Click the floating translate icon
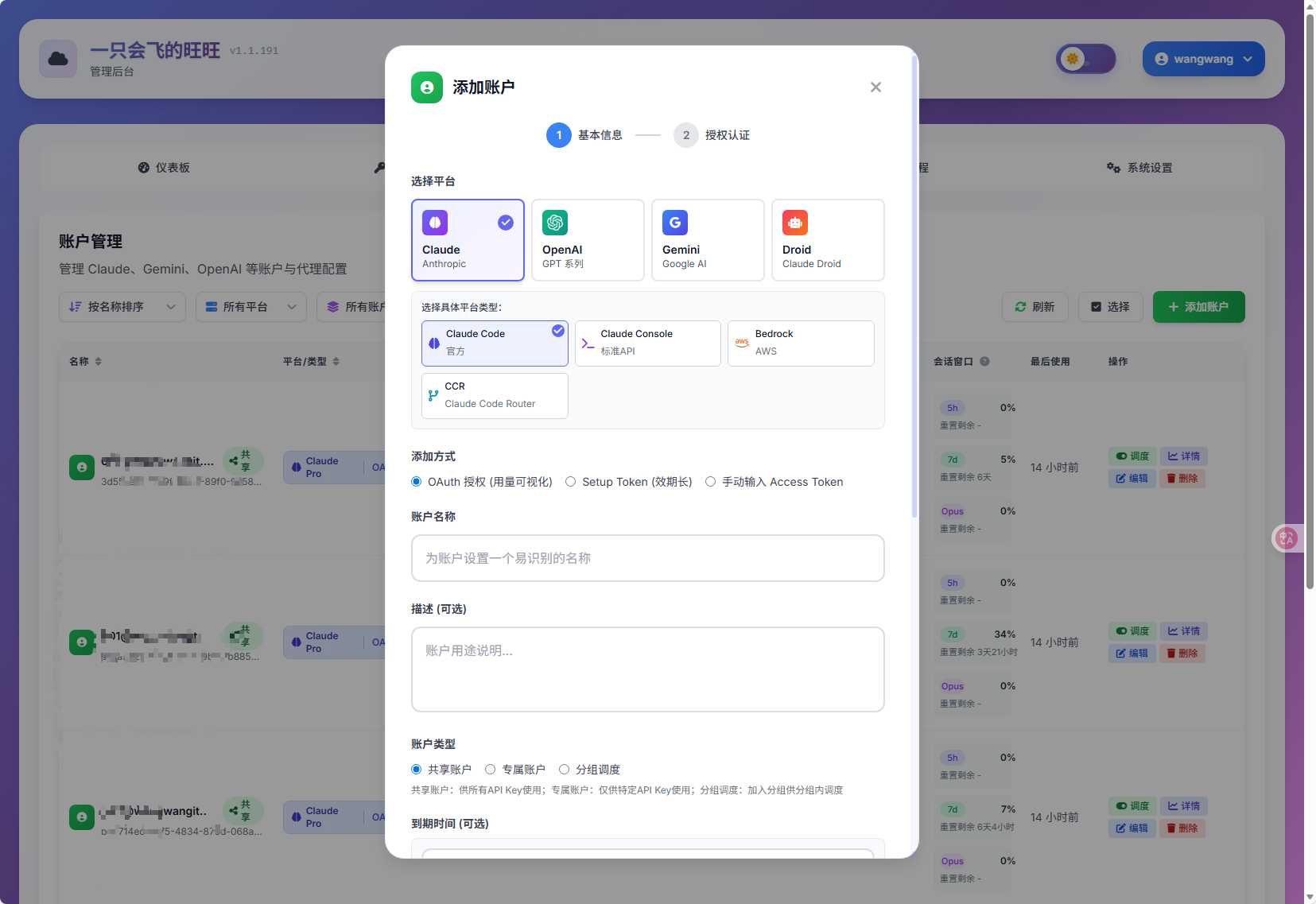Image resolution: width=1316 pixels, height=904 pixels. pos(1286,538)
